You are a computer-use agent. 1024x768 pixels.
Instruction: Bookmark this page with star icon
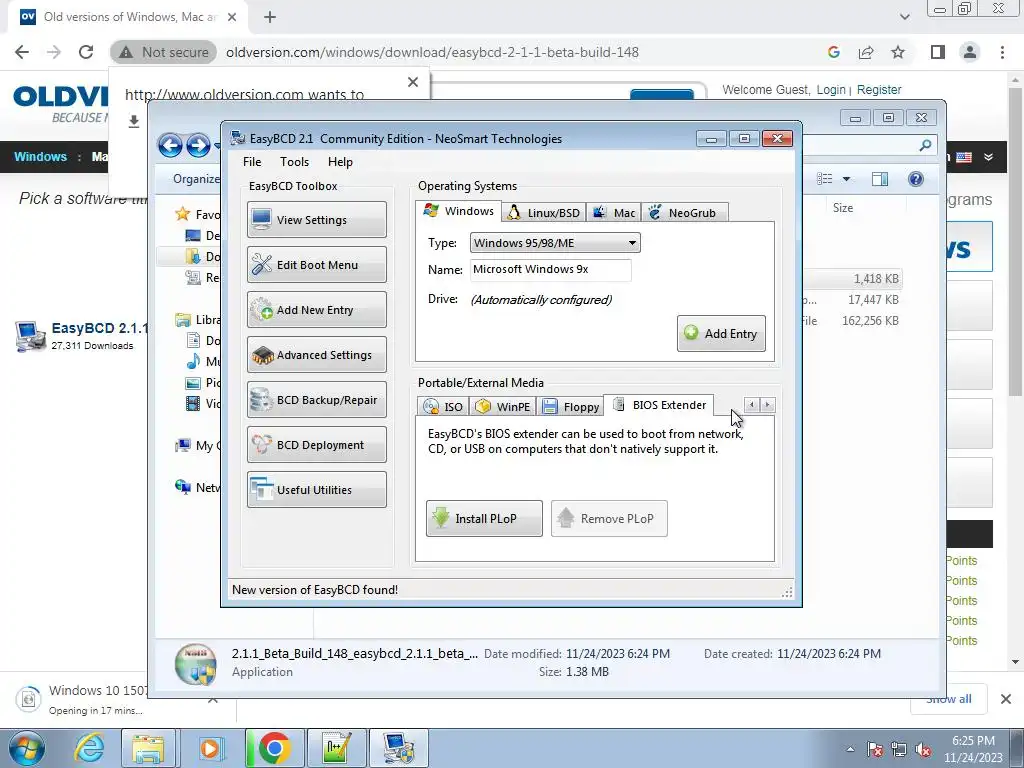898,52
